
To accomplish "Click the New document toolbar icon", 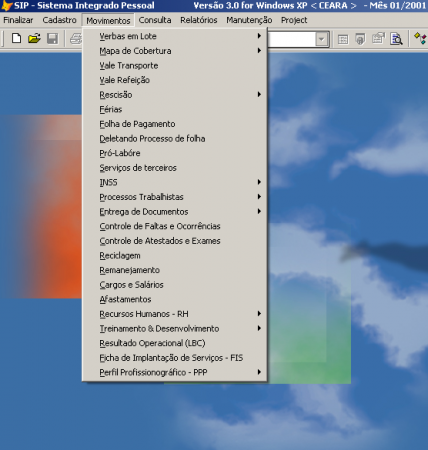I will [x=16, y=39].
